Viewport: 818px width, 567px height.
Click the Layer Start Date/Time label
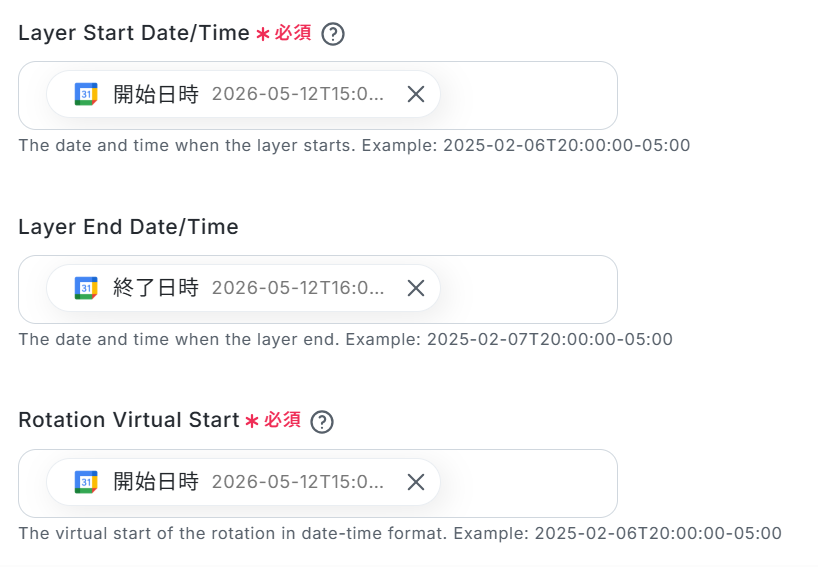pos(134,33)
